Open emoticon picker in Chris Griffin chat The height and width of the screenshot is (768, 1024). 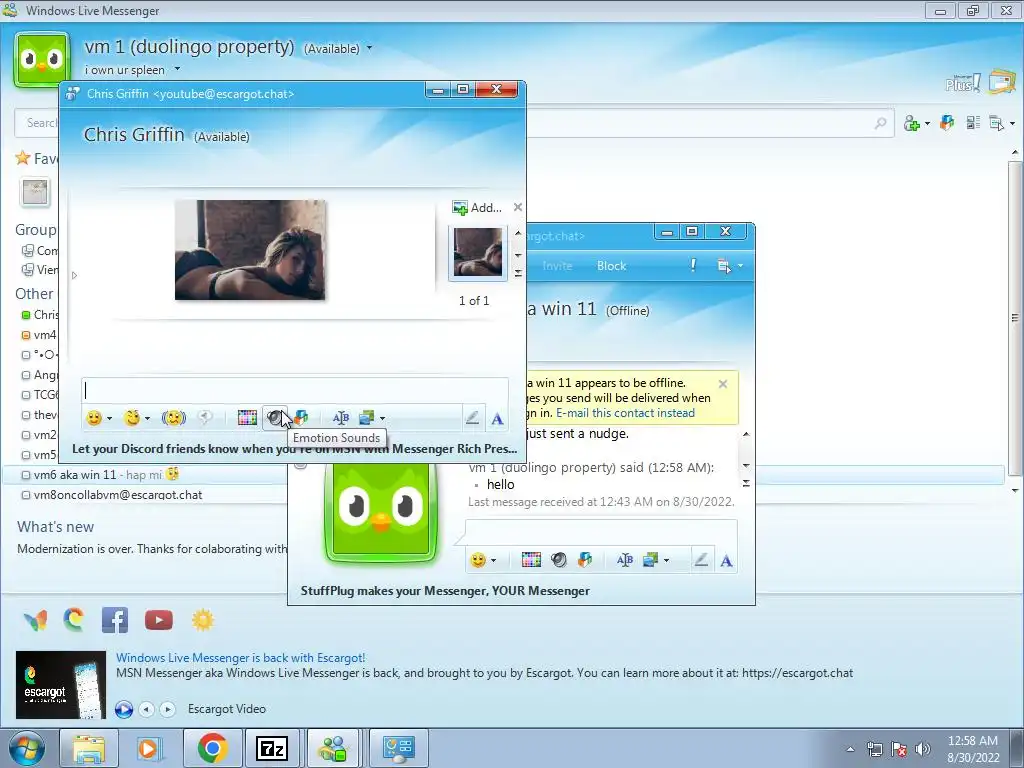[94, 418]
